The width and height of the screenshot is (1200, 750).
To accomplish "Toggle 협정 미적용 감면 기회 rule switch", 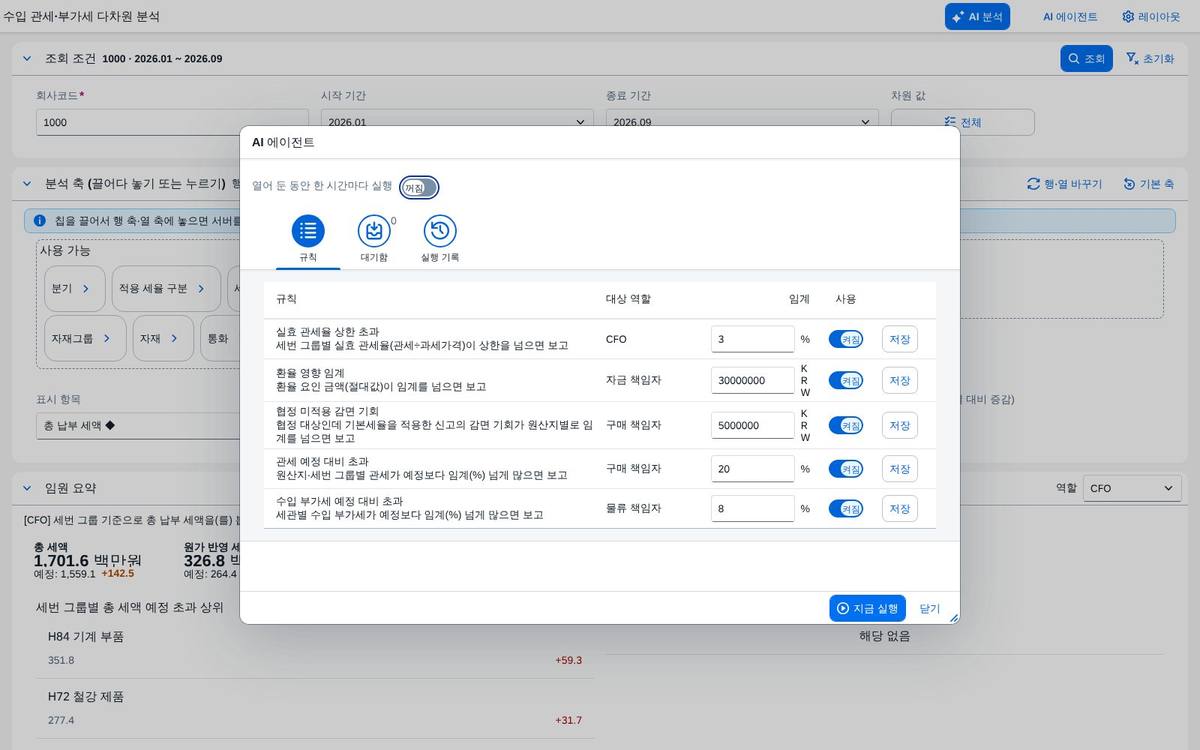I will (x=846, y=425).
